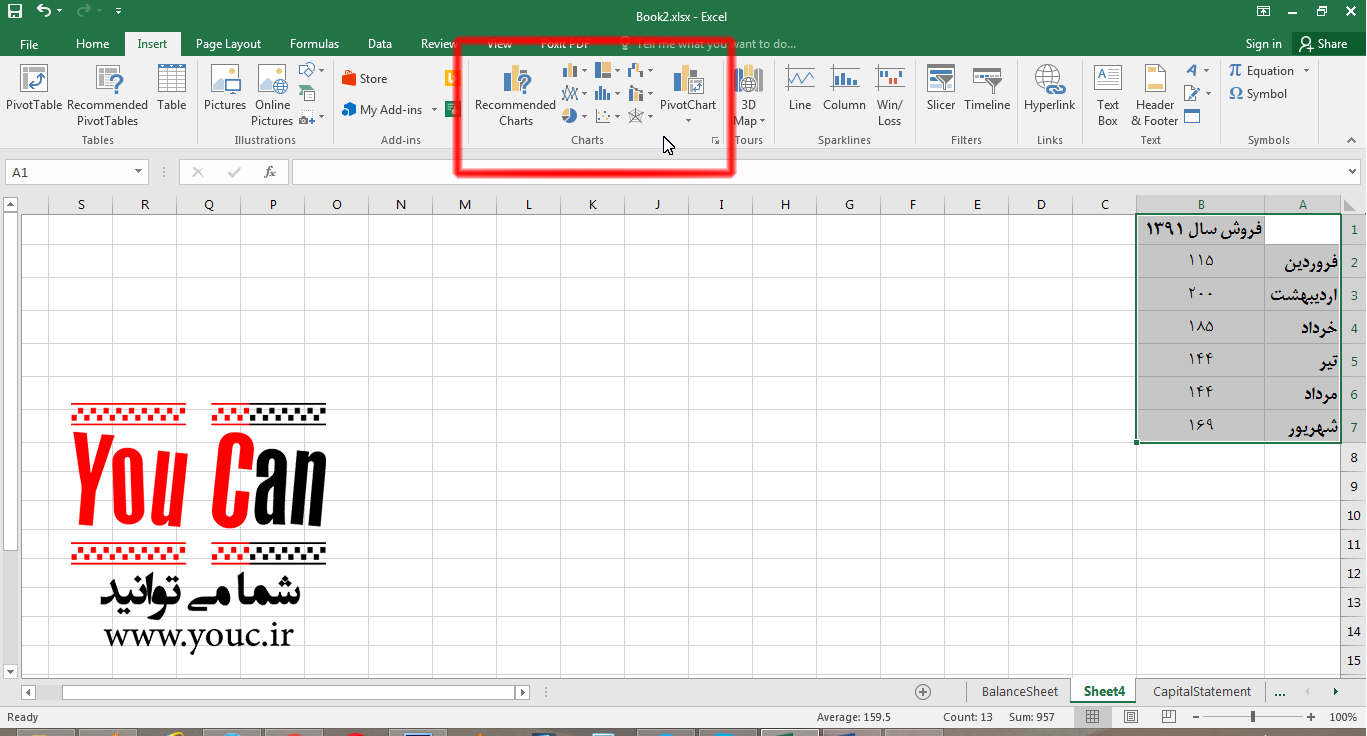Insert a Combo chart
The image size is (1367, 736).
point(640,93)
